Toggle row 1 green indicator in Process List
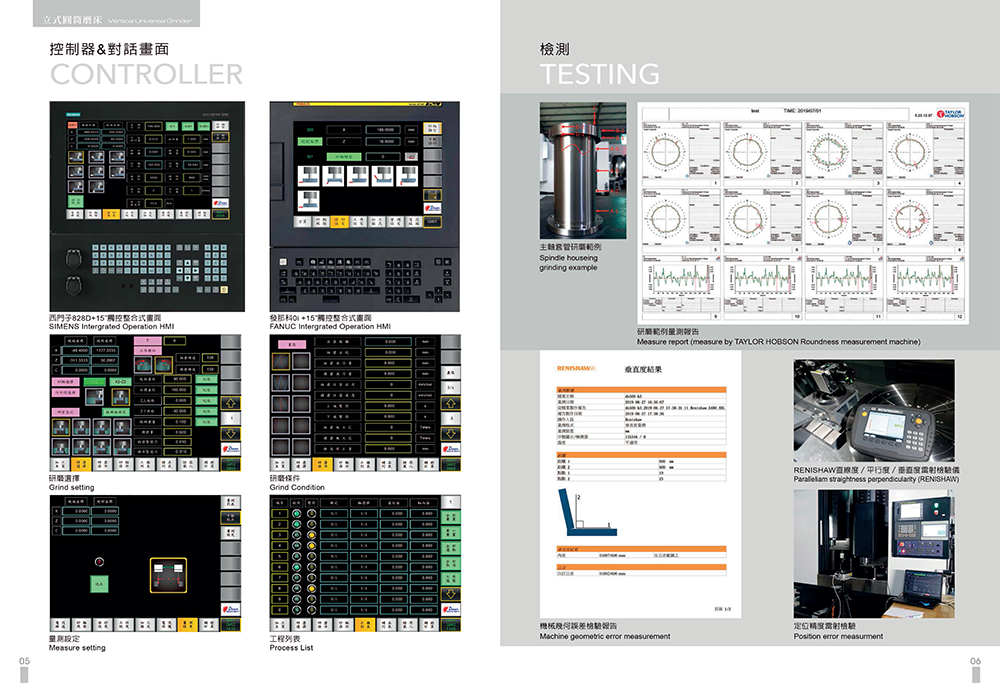The height and width of the screenshot is (683, 1000). pos(299,512)
